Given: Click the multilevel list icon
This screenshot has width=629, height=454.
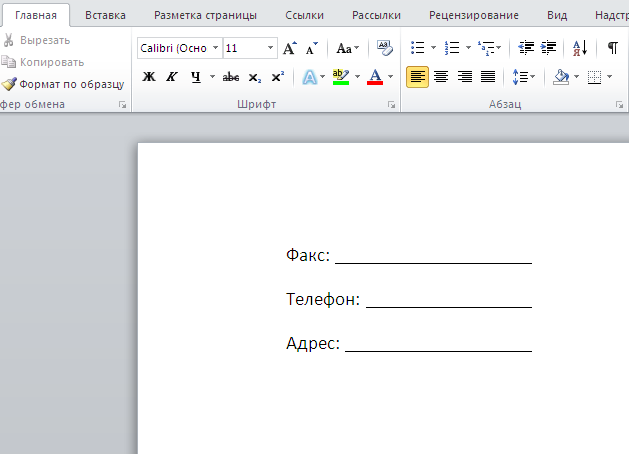Looking at the screenshot, I should click(x=486, y=48).
